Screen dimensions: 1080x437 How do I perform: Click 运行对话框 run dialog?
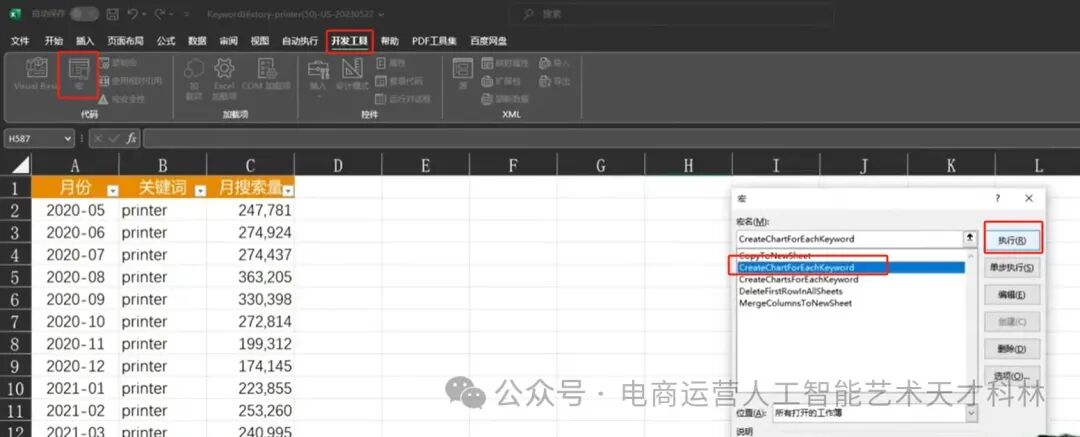[x=404, y=99]
